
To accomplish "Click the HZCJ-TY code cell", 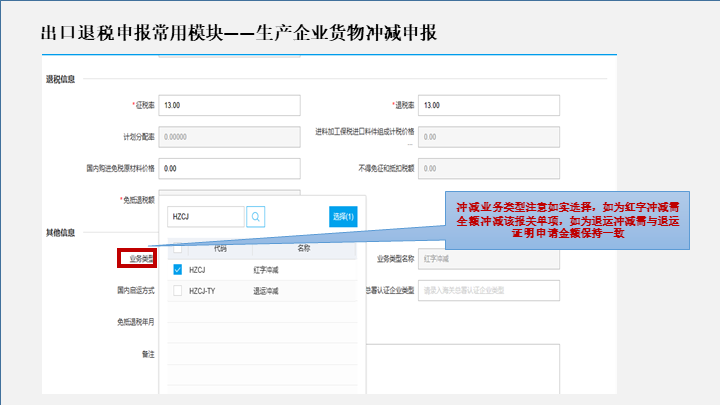I will coord(202,291).
